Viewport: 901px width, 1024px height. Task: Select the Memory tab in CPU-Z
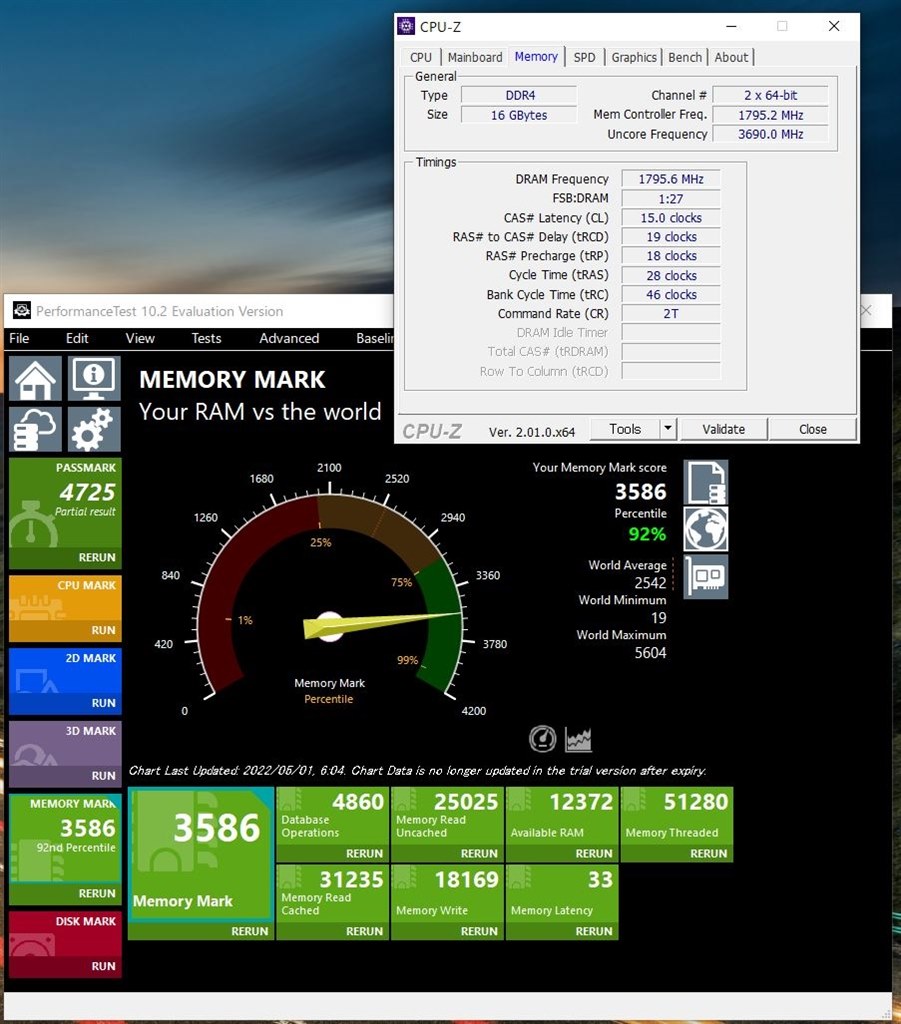click(536, 56)
